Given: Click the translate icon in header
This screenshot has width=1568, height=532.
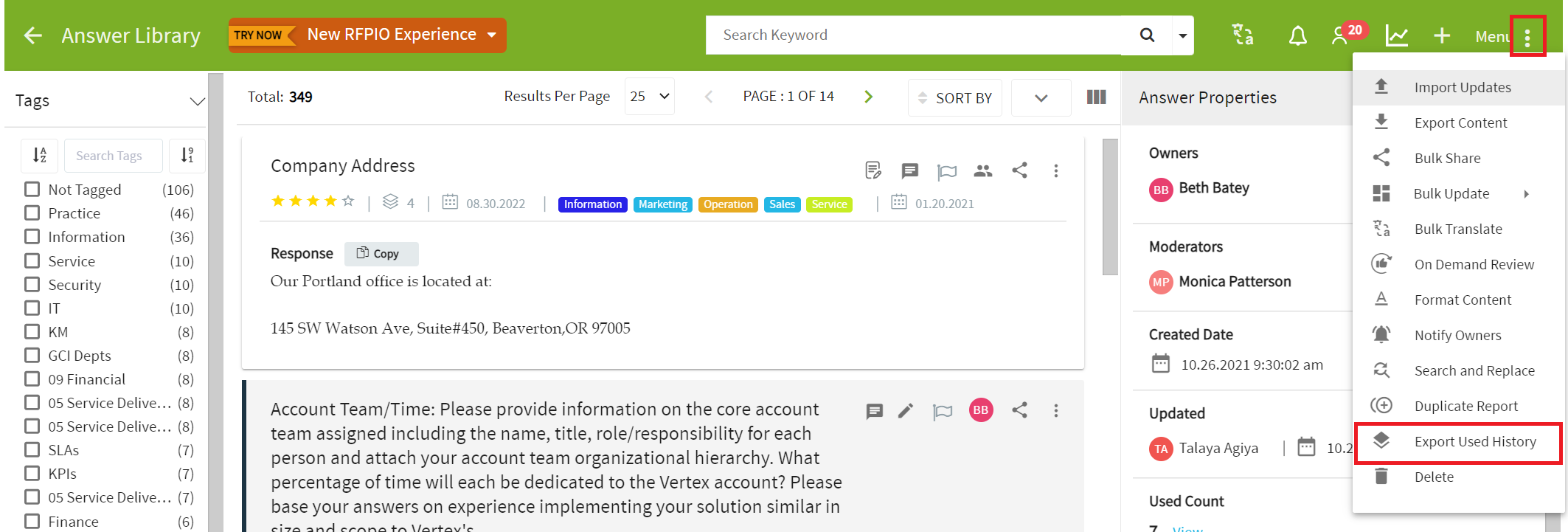Looking at the screenshot, I should coord(1243,35).
